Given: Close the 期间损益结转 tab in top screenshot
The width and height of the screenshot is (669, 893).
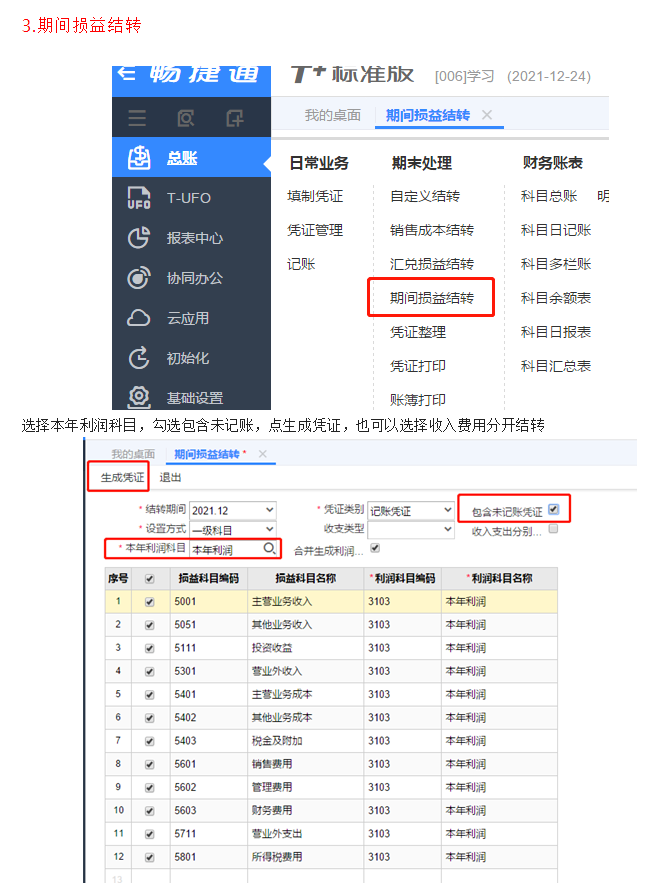Looking at the screenshot, I should click(487, 115).
